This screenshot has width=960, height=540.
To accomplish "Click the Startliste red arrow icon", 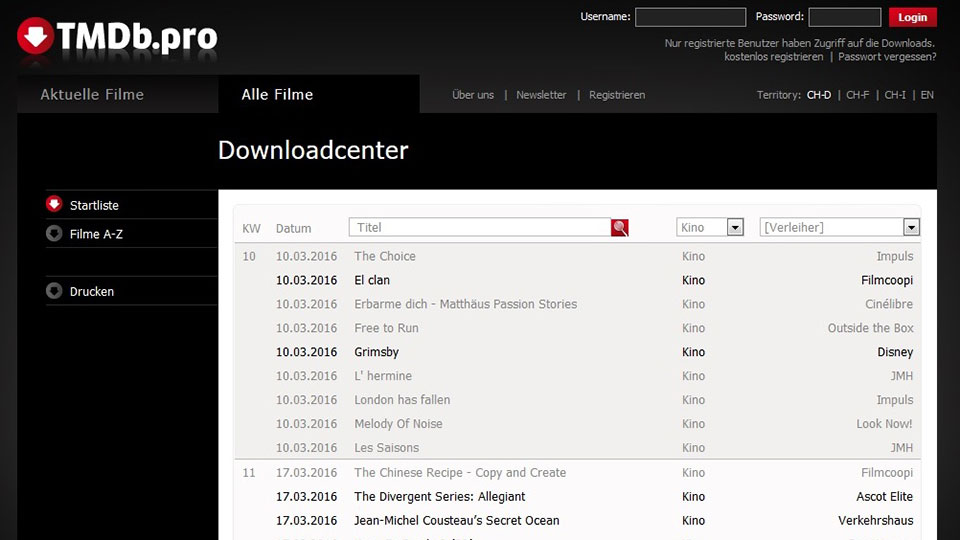I will 54,204.
